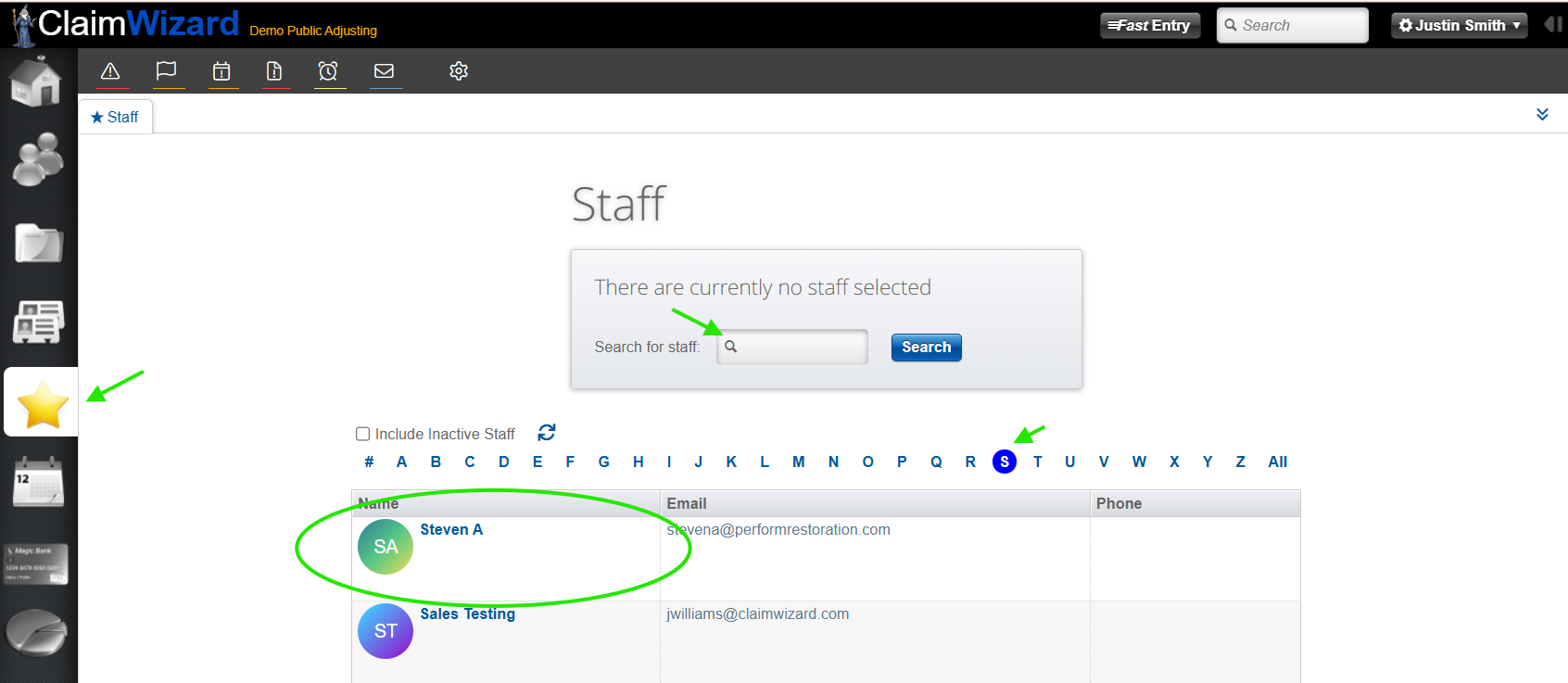This screenshot has height=683, width=1568.
Task: Filter staff by letter B
Action: [x=436, y=462]
